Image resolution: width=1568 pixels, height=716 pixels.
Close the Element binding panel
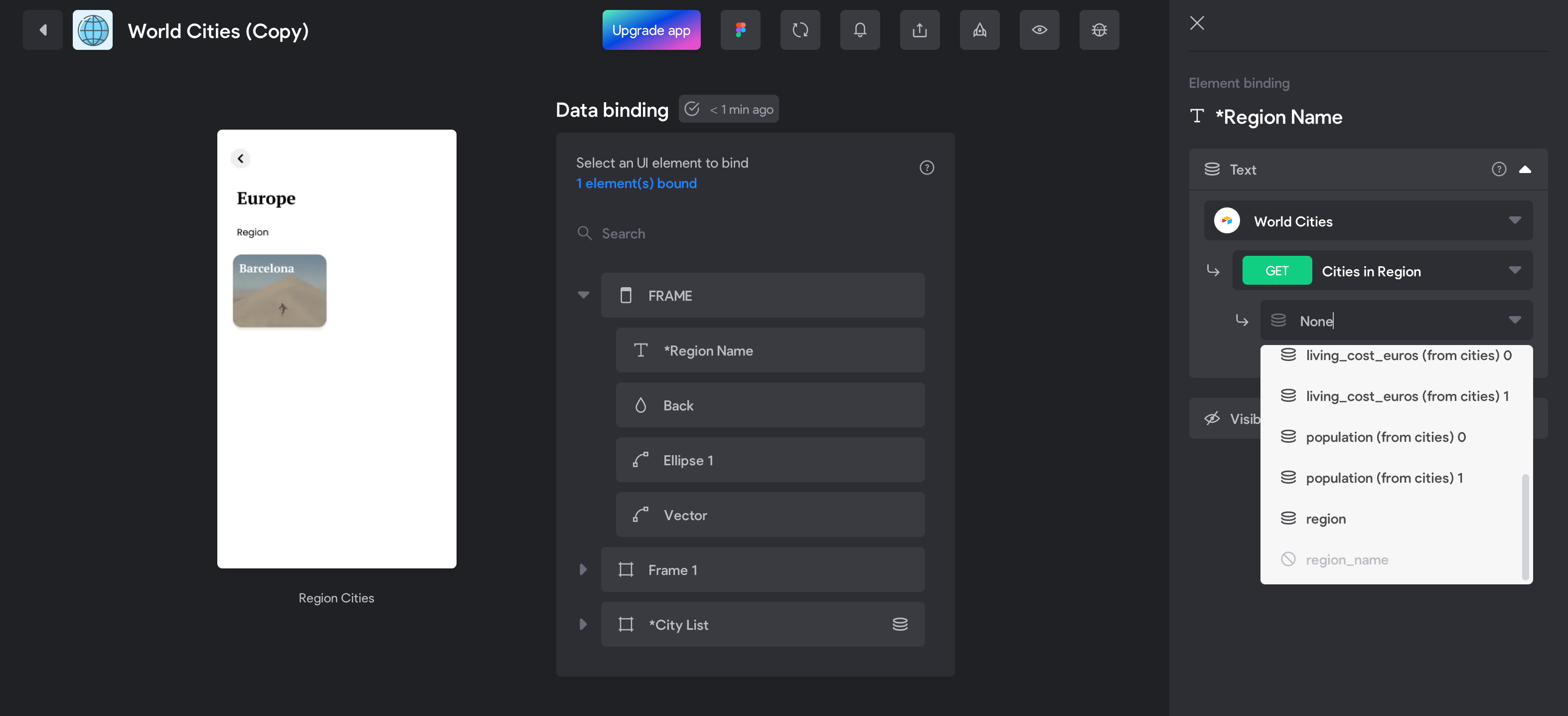1197,23
